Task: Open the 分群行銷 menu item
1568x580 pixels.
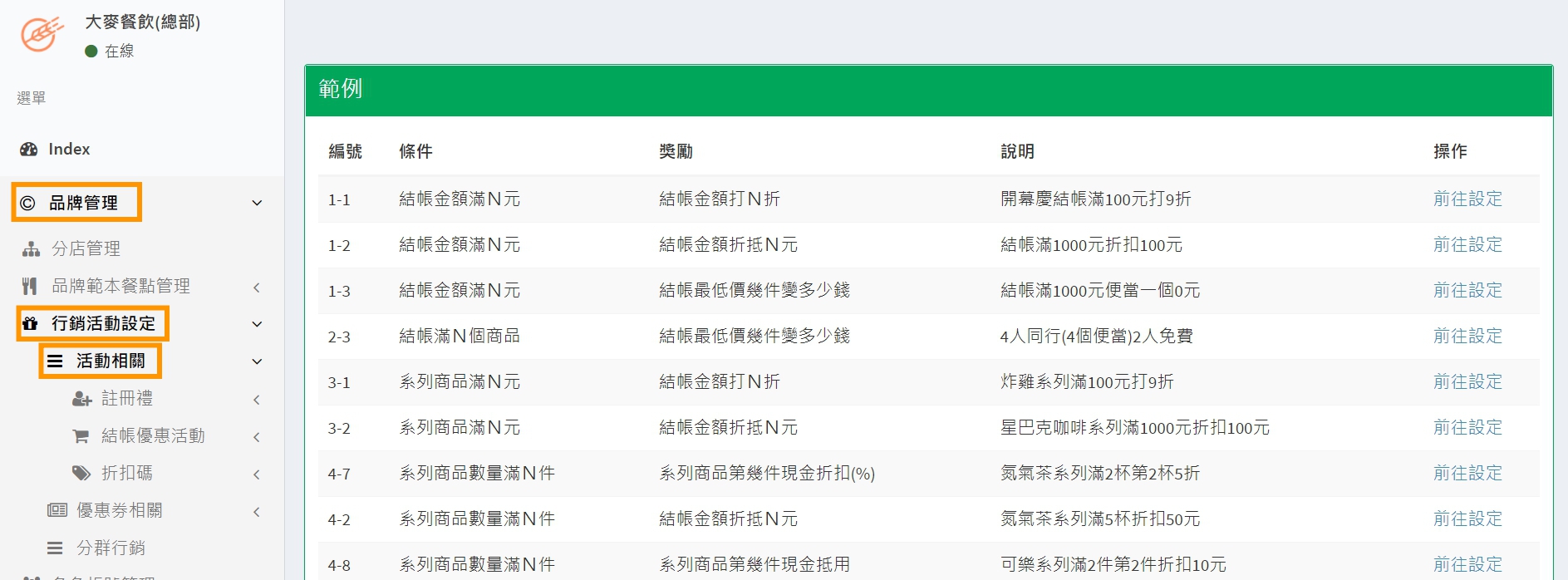Action: 111,548
